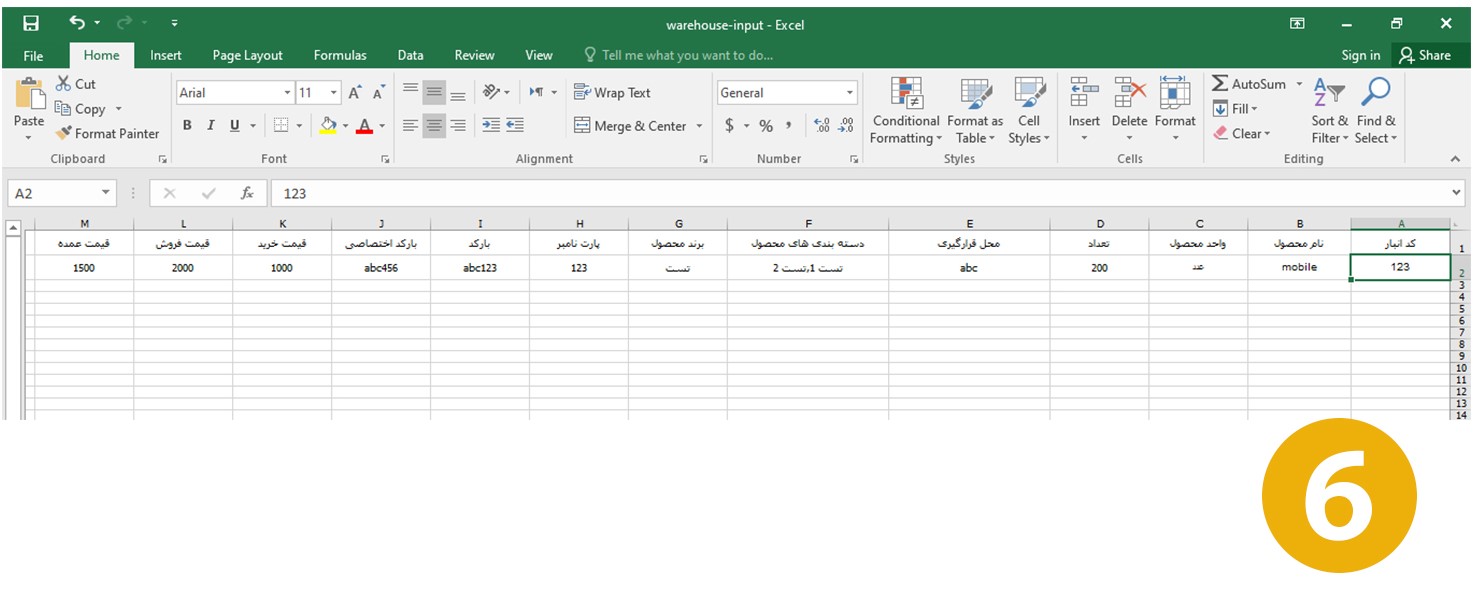The image size is (1478, 596).
Task: Click the Sign in link
Action: coord(1360,55)
